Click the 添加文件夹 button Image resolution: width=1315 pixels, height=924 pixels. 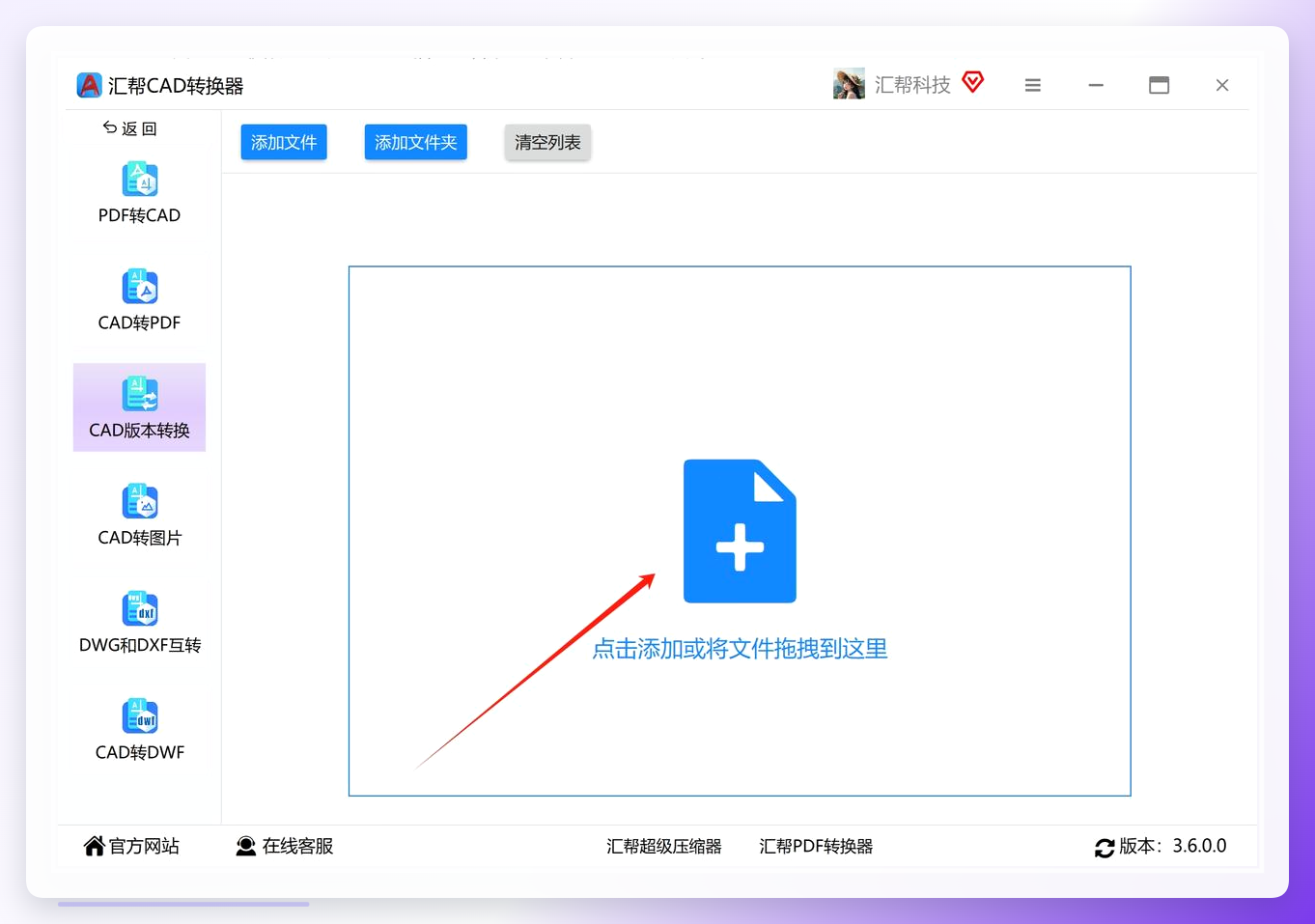pyautogui.click(x=416, y=142)
